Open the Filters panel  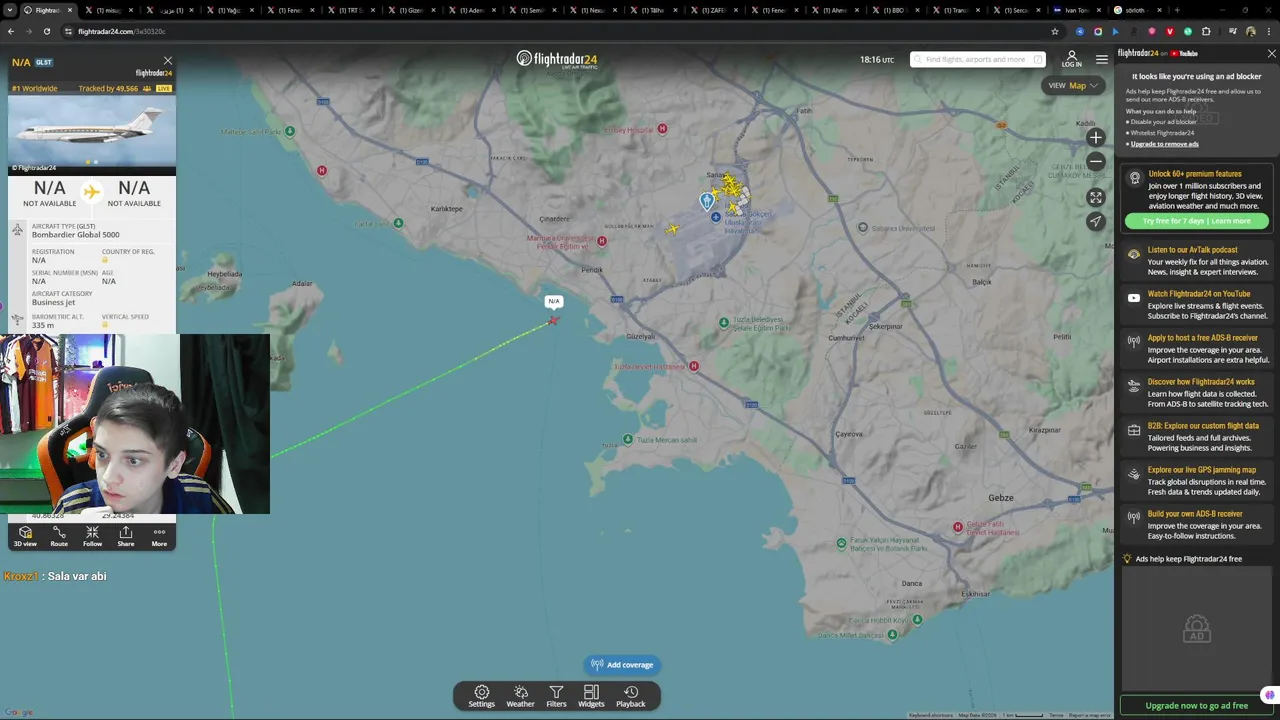pos(556,696)
